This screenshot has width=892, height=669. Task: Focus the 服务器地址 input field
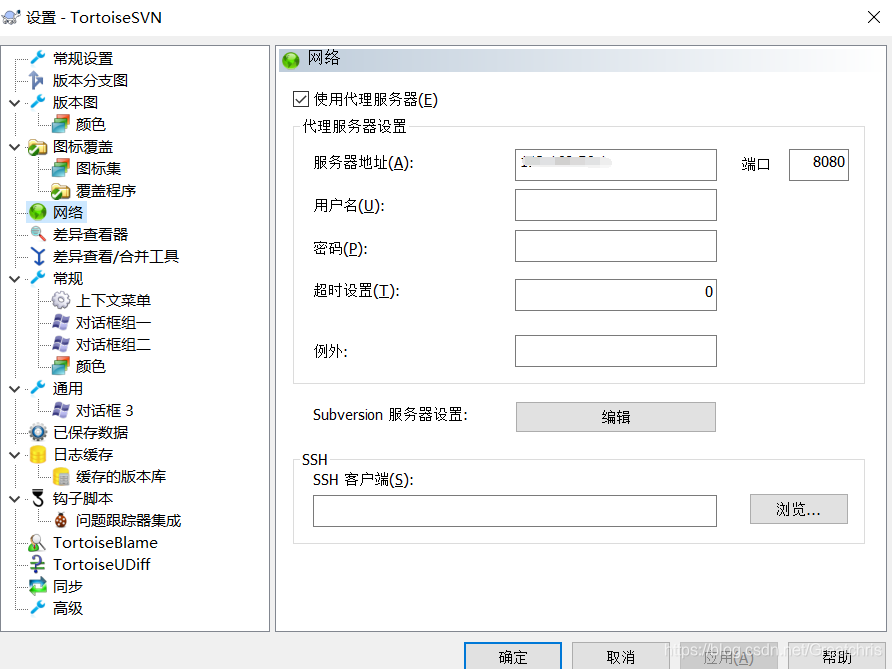pyautogui.click(x=616, y=164)
